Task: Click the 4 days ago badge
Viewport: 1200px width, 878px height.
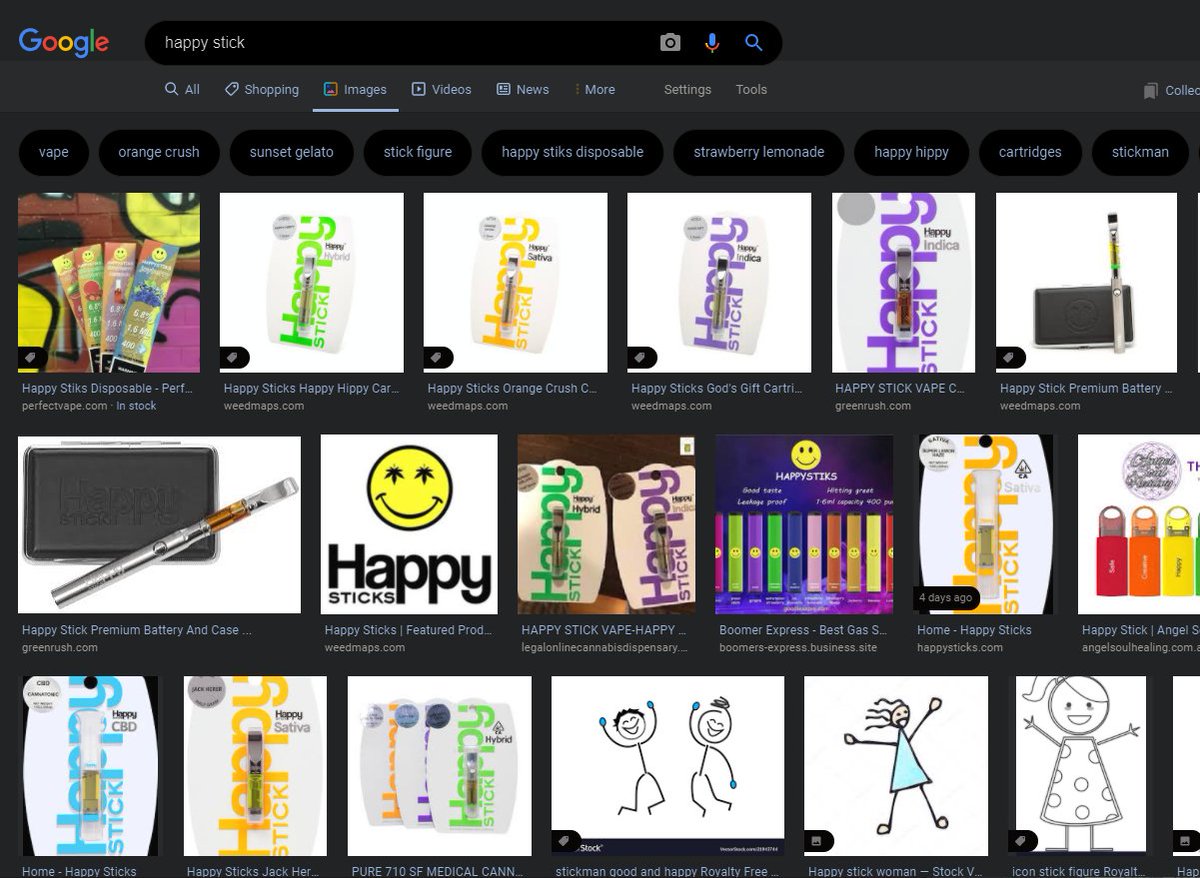Action: coord(946,598)
